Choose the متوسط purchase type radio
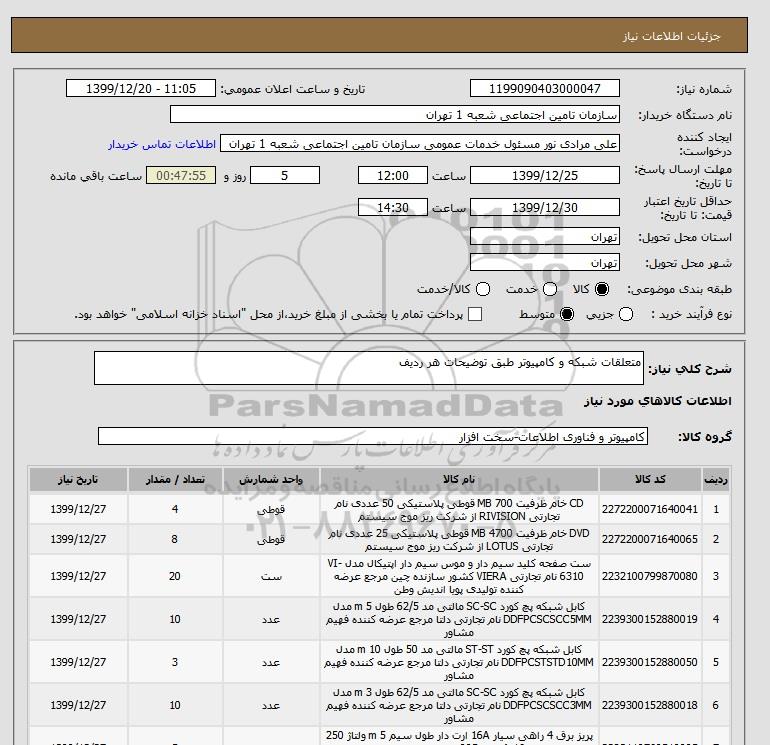770x745 pixels. tap(567, 314)
